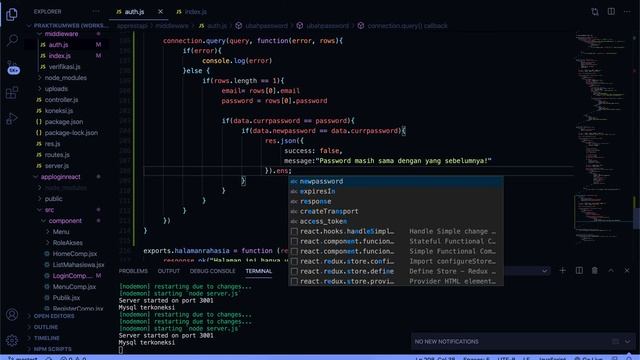
Task: Click the Split Editor icon
Action: tap(611, 11)
